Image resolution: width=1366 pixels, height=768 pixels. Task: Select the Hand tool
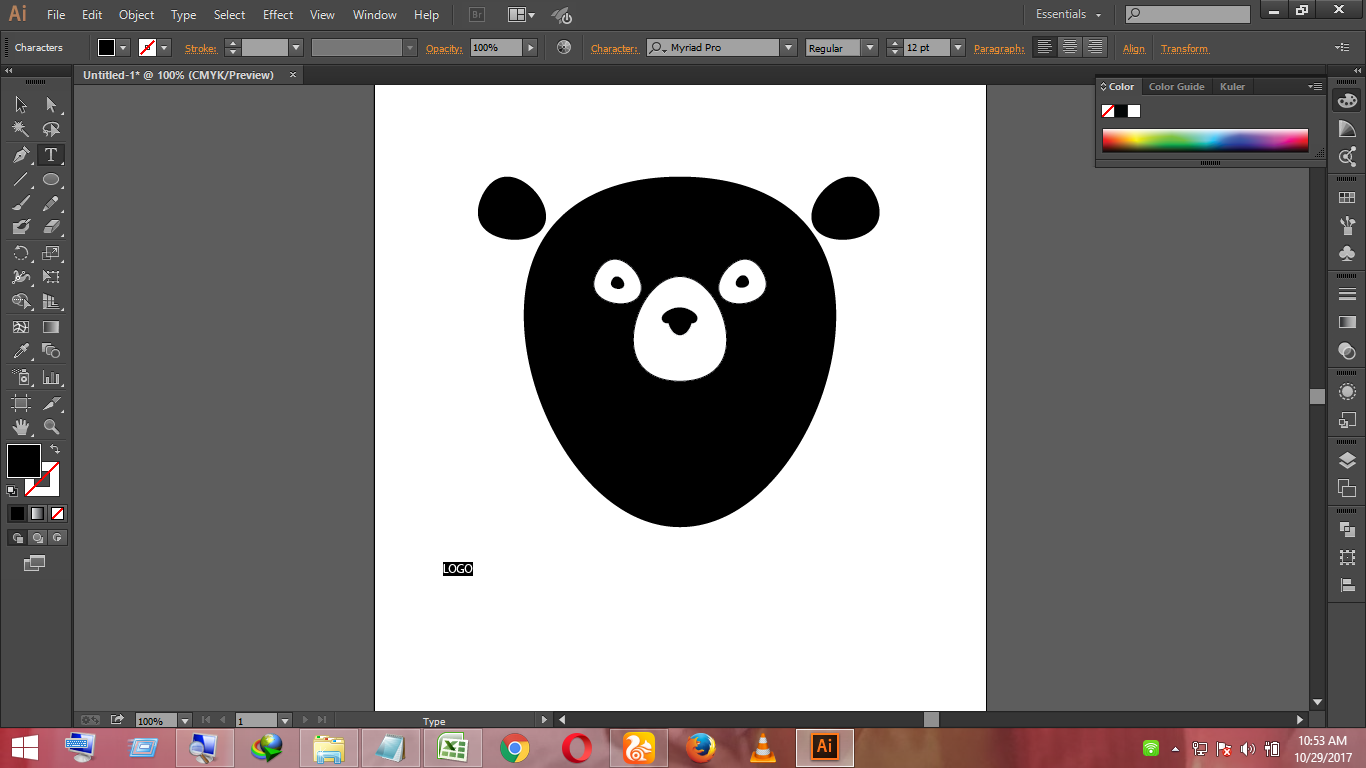(21, 427)
